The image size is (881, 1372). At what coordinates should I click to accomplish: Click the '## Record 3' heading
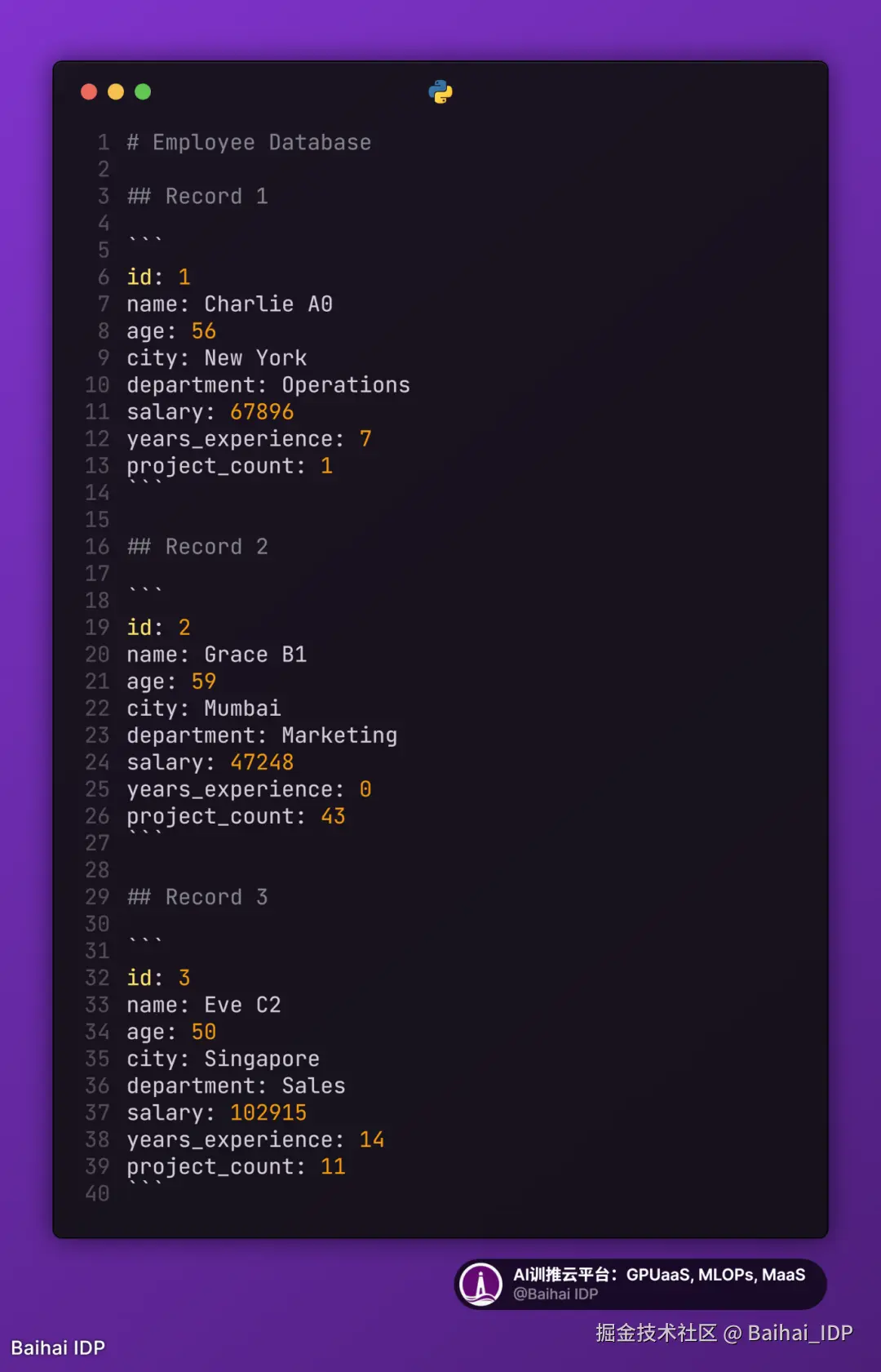click(197, 897)
